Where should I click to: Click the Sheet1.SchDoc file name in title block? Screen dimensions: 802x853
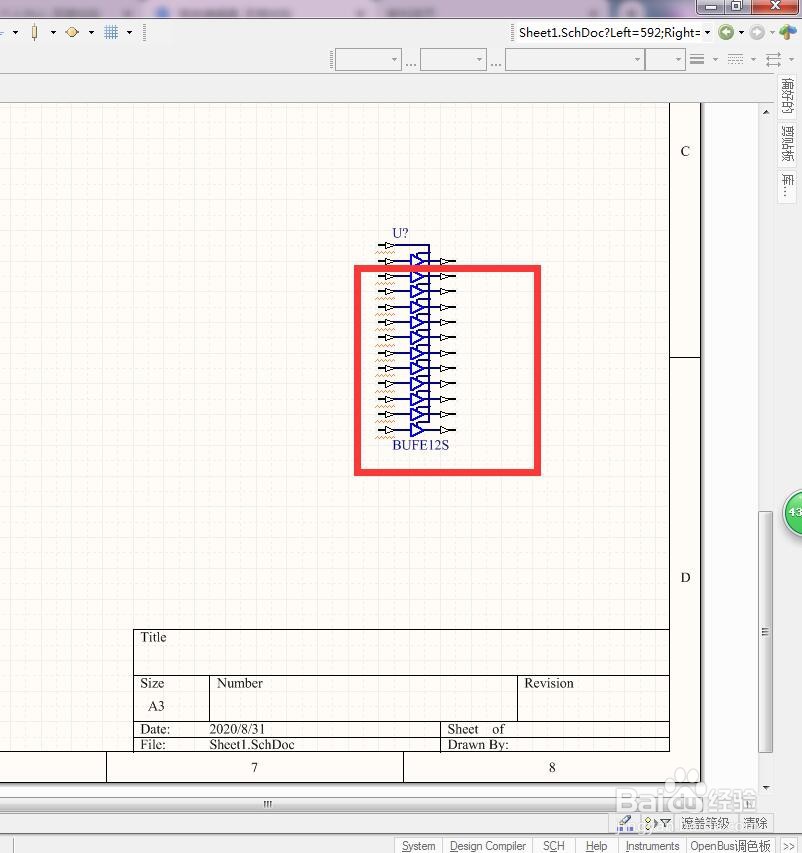click(251, 744)
